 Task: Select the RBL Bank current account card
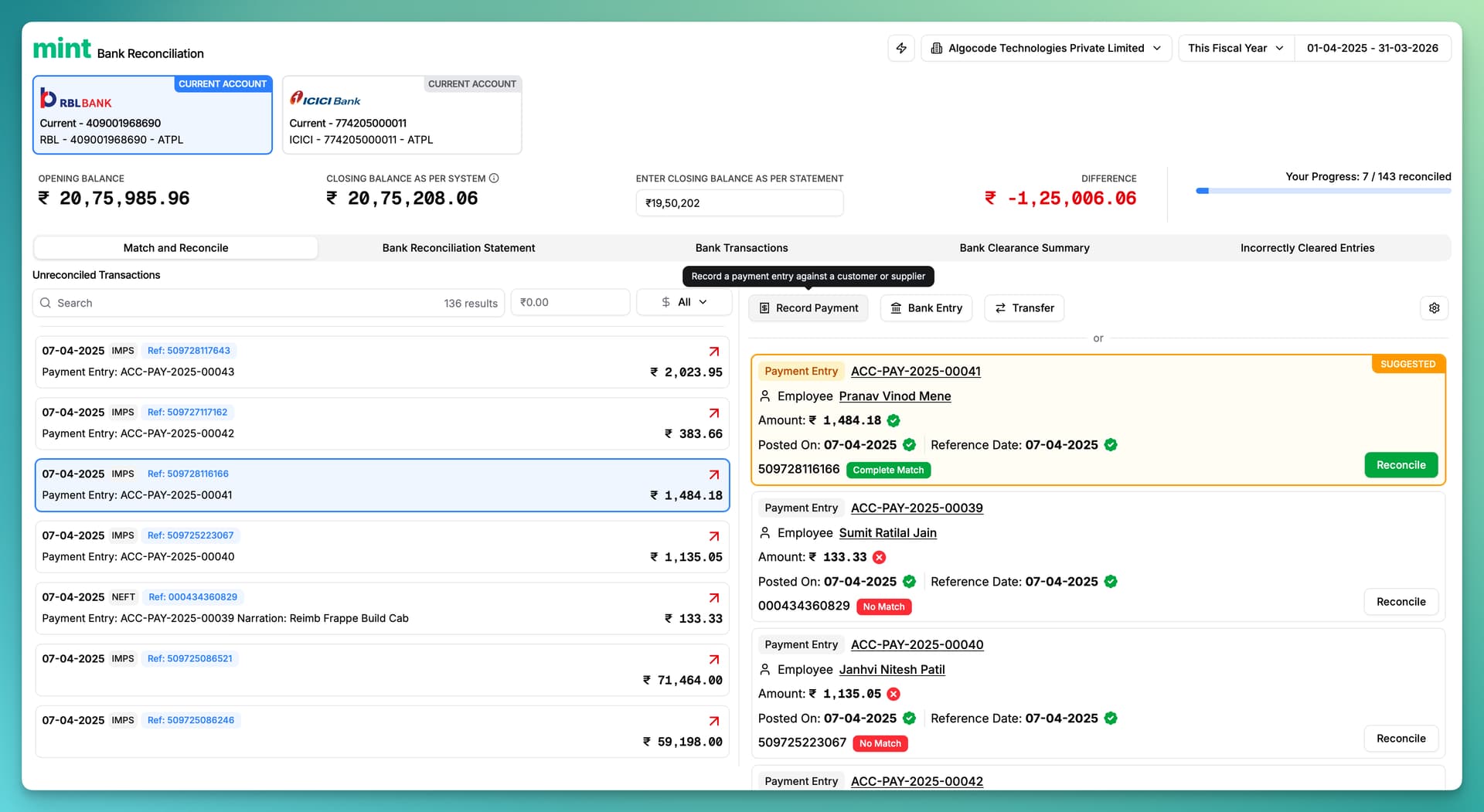(x=152, y=115)
